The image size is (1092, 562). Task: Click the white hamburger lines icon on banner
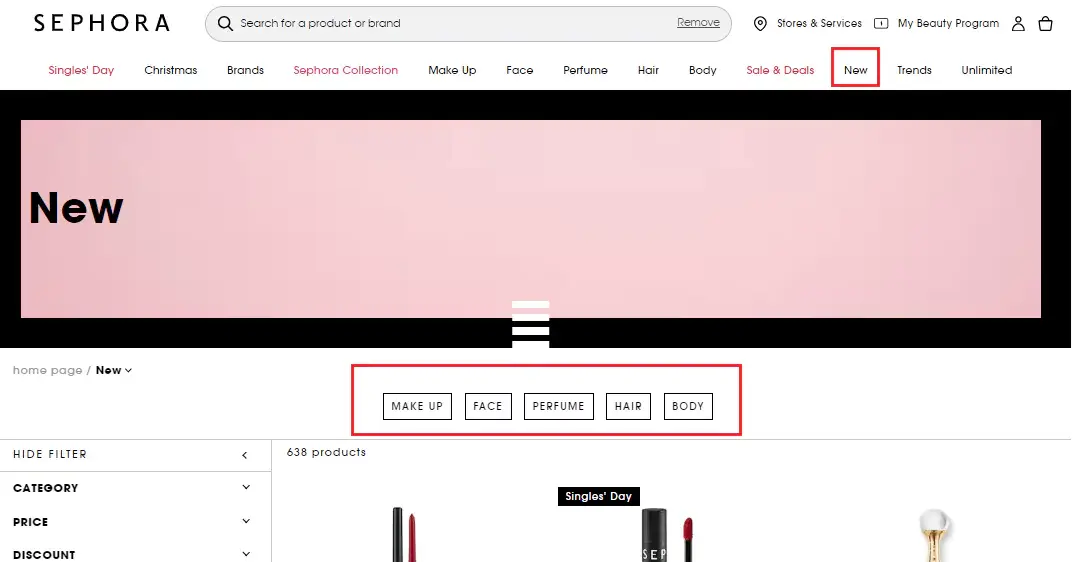(x=530, y=324)
